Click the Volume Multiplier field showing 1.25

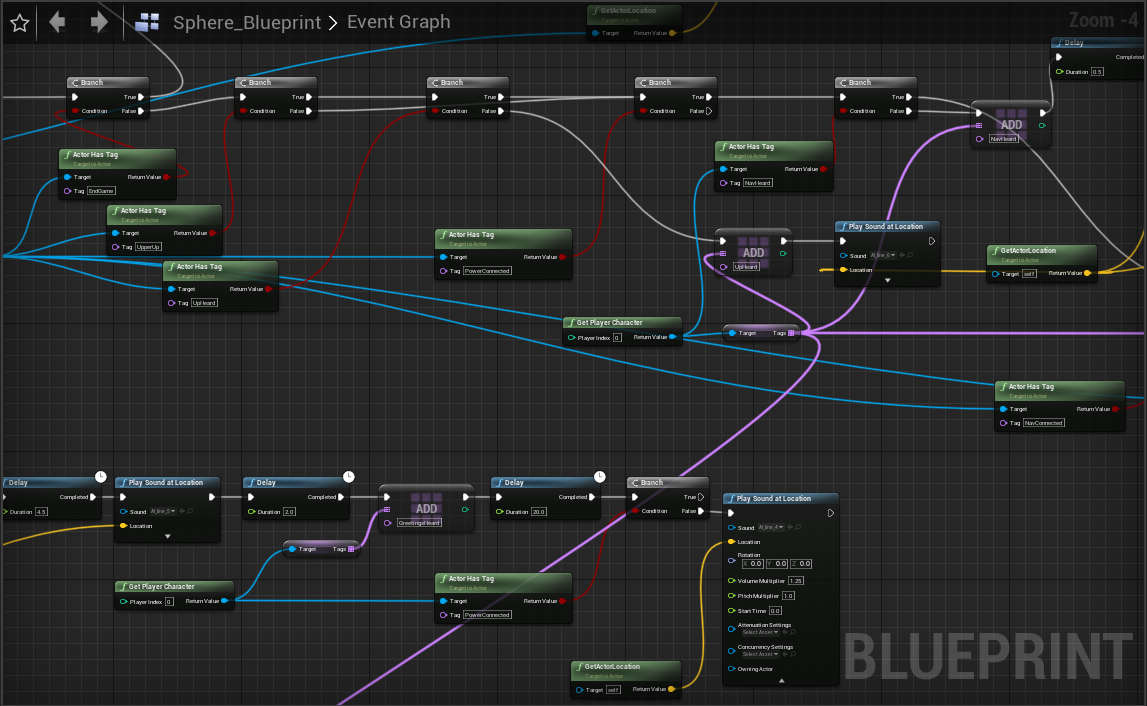click(796, 580)
